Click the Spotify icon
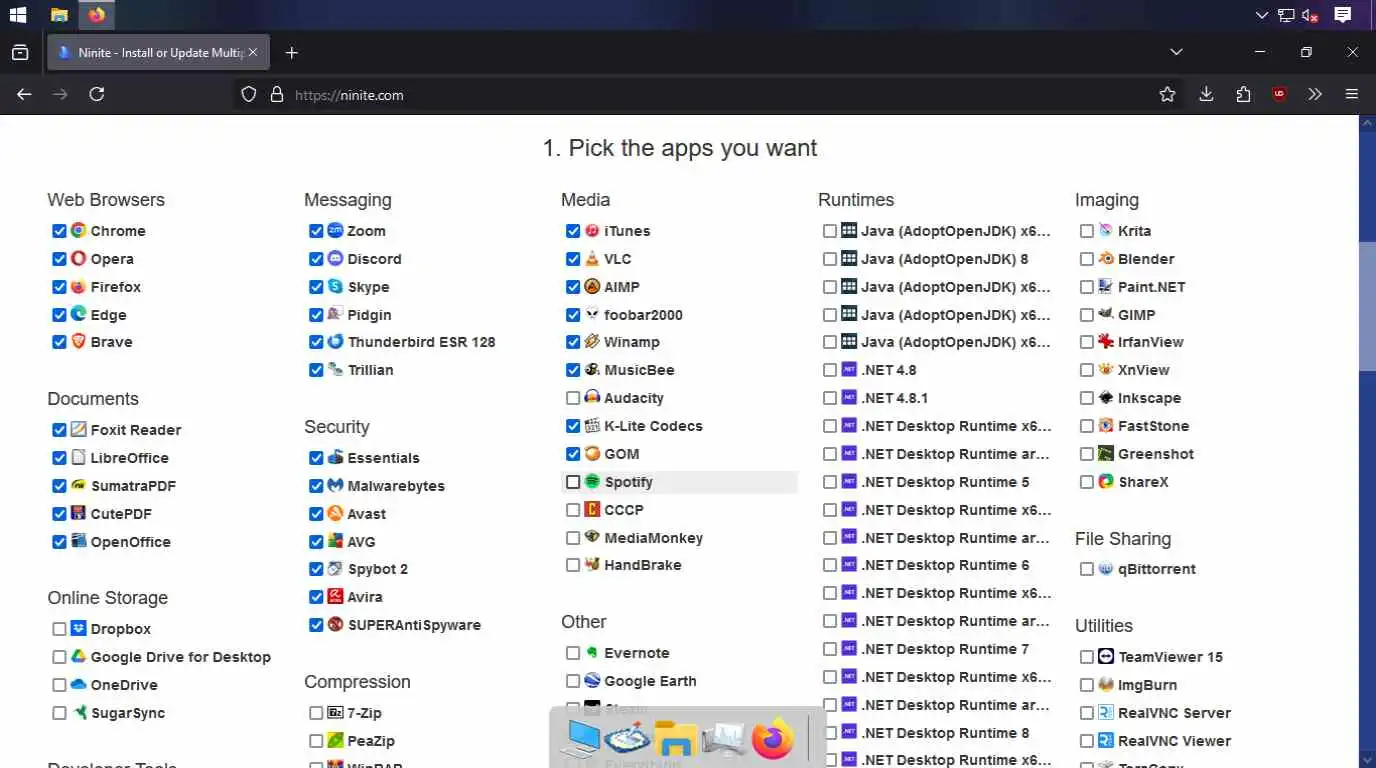The height and width of the screenshot is (768, 1376). coord(592,481)
